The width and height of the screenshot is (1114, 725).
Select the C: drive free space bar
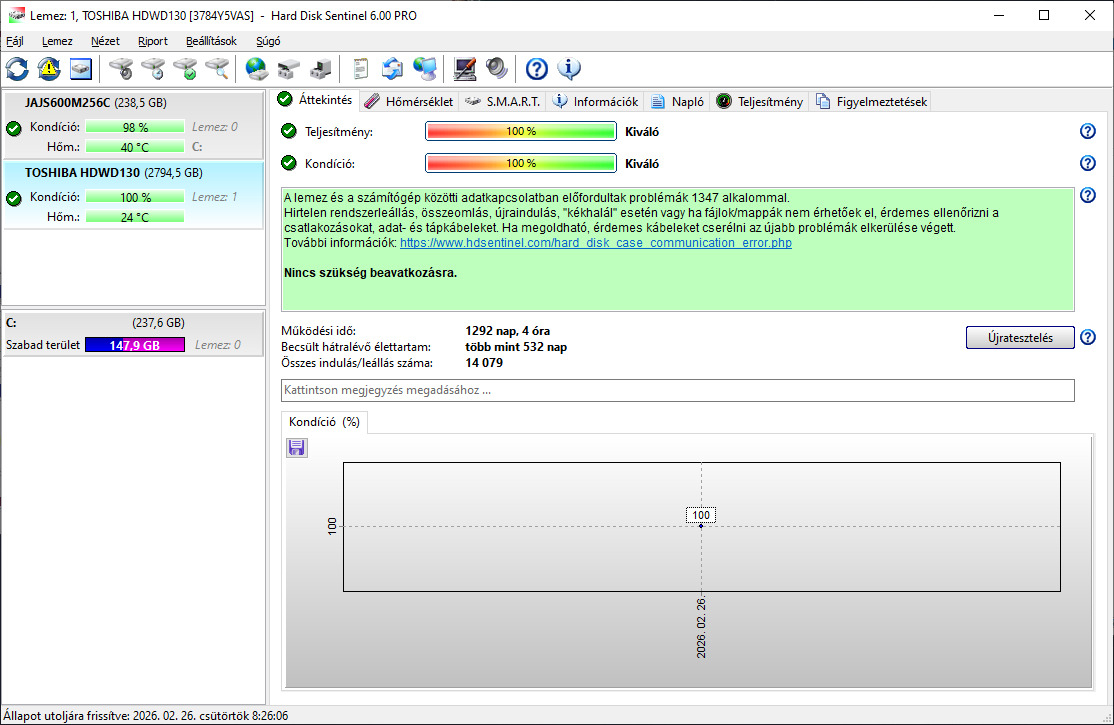134,345
